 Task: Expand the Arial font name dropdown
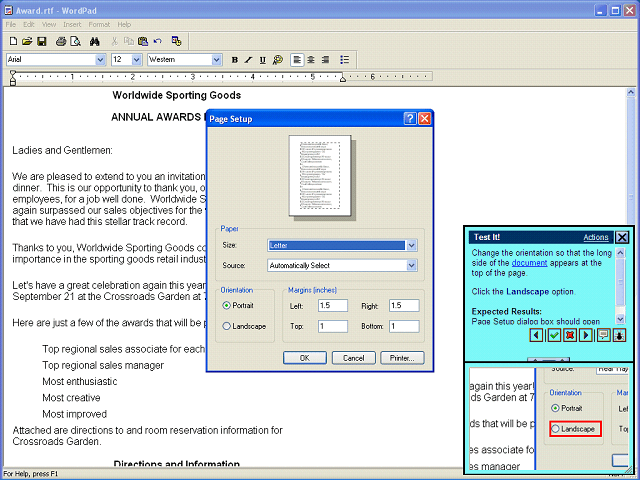[x=100, y=60]
